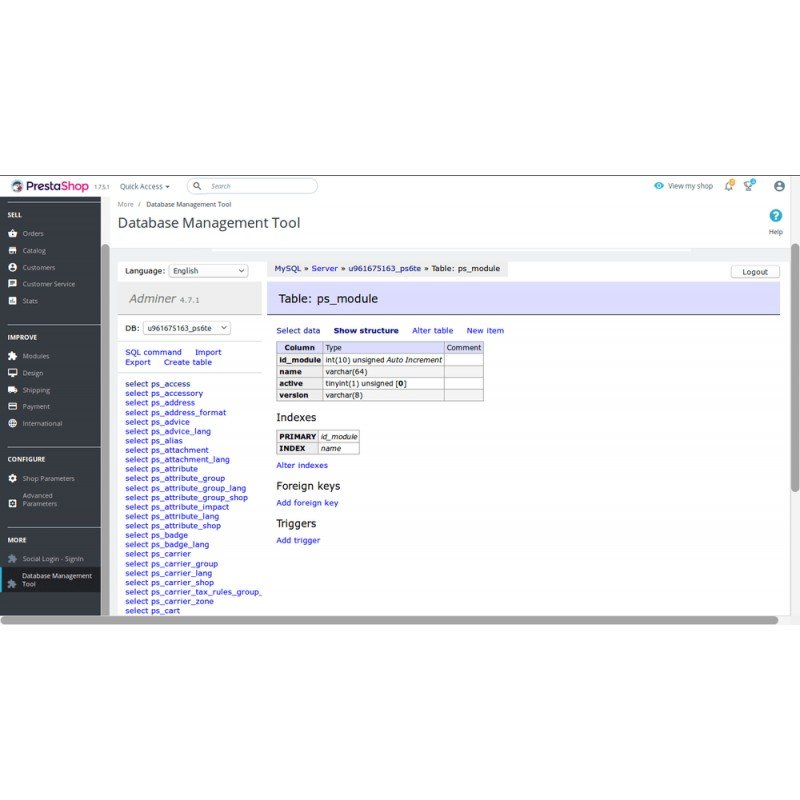Click the Shop Parameters gear icon
The height and width of the screenshot is (800, 800).
pos(13,479)
